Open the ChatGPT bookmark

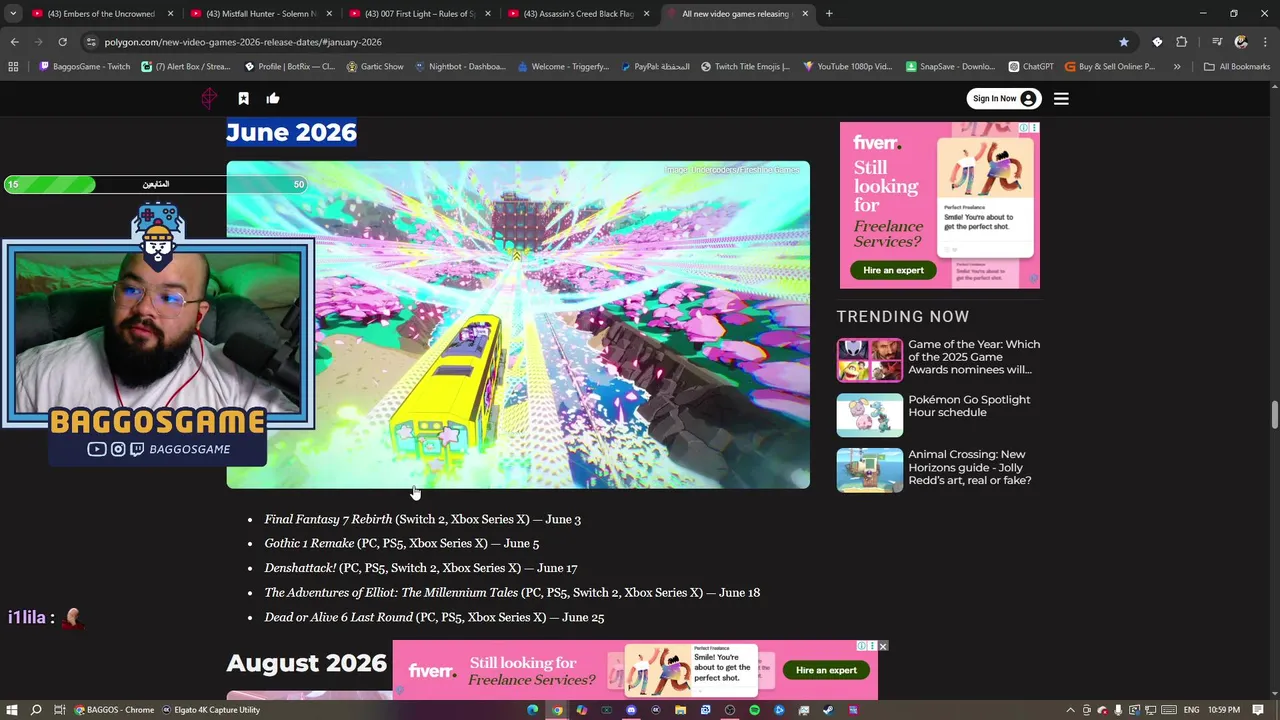[1031, 67]
